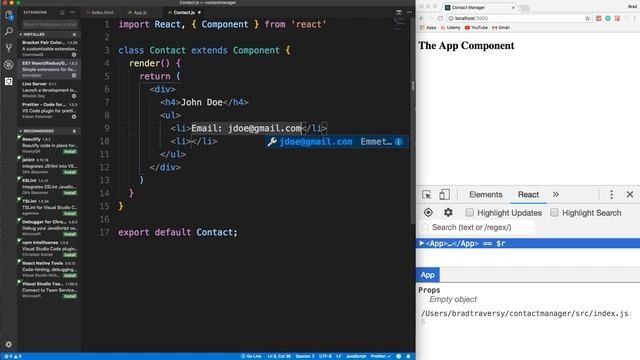Open Chrome menu with three dots
The image size is (640, 360).
click(634, 18)
